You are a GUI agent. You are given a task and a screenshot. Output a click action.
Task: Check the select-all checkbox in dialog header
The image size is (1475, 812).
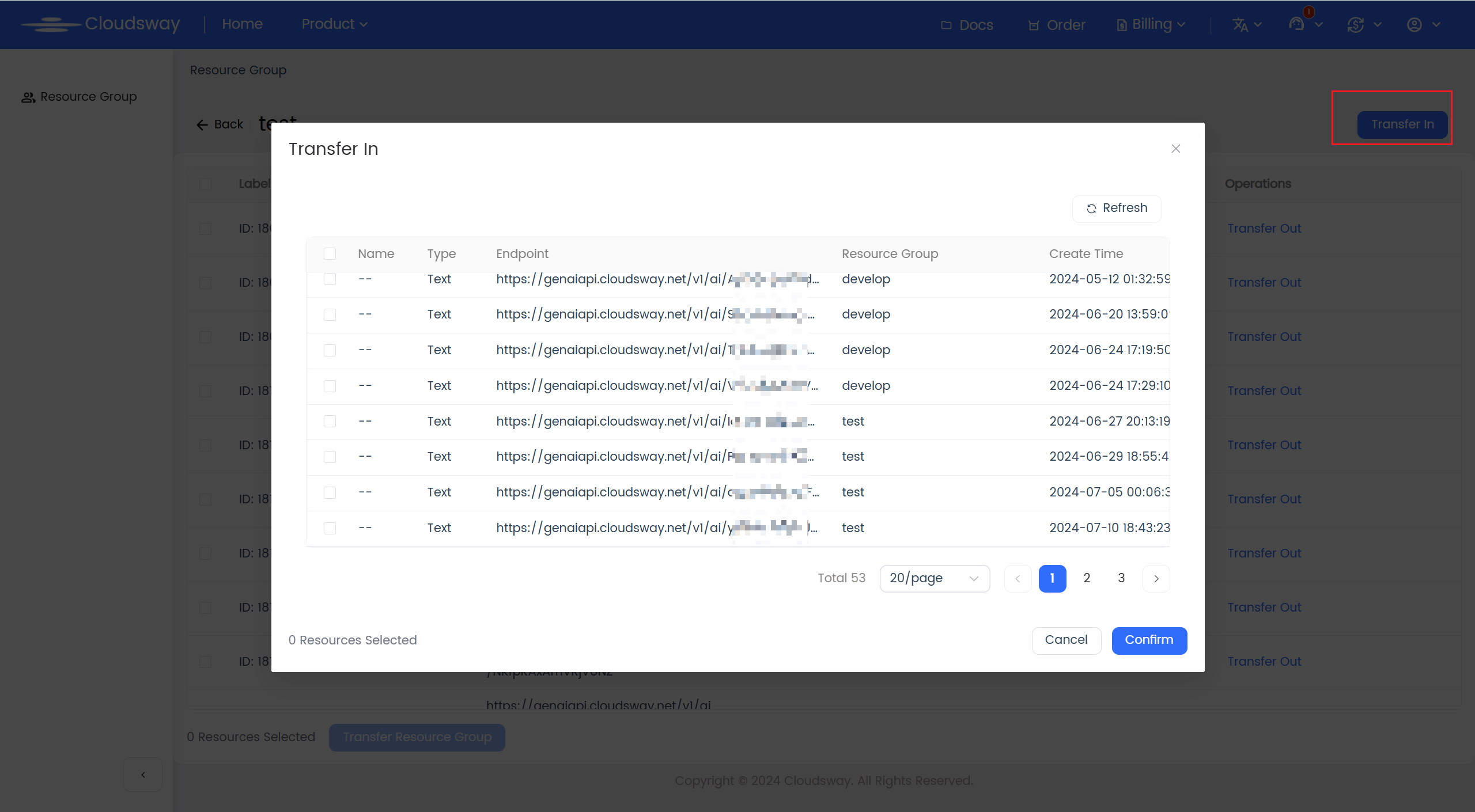tap(330, 254)
